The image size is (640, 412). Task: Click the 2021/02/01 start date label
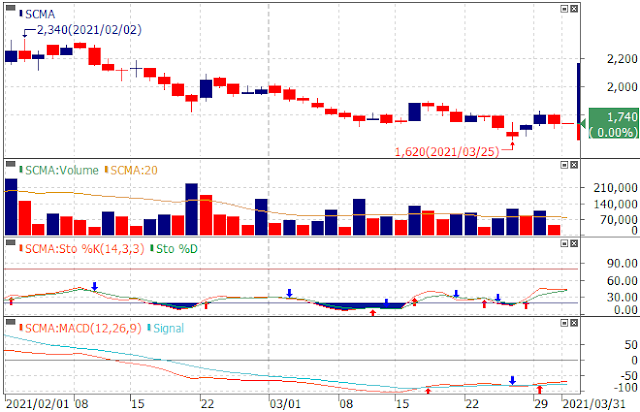[x=38, y=404]
